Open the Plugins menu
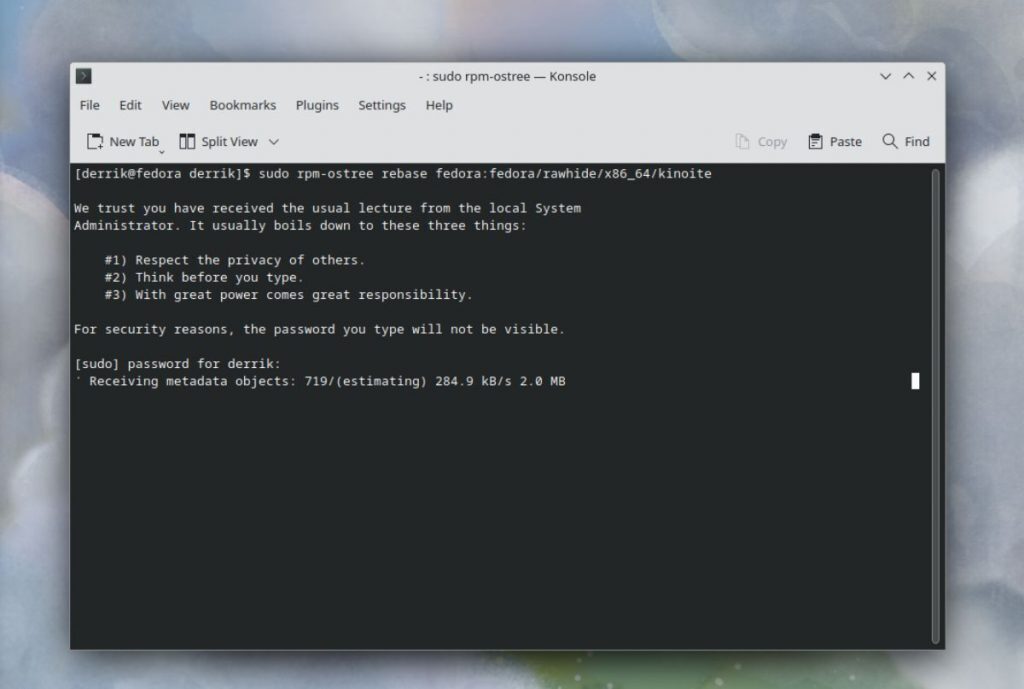 317,105
